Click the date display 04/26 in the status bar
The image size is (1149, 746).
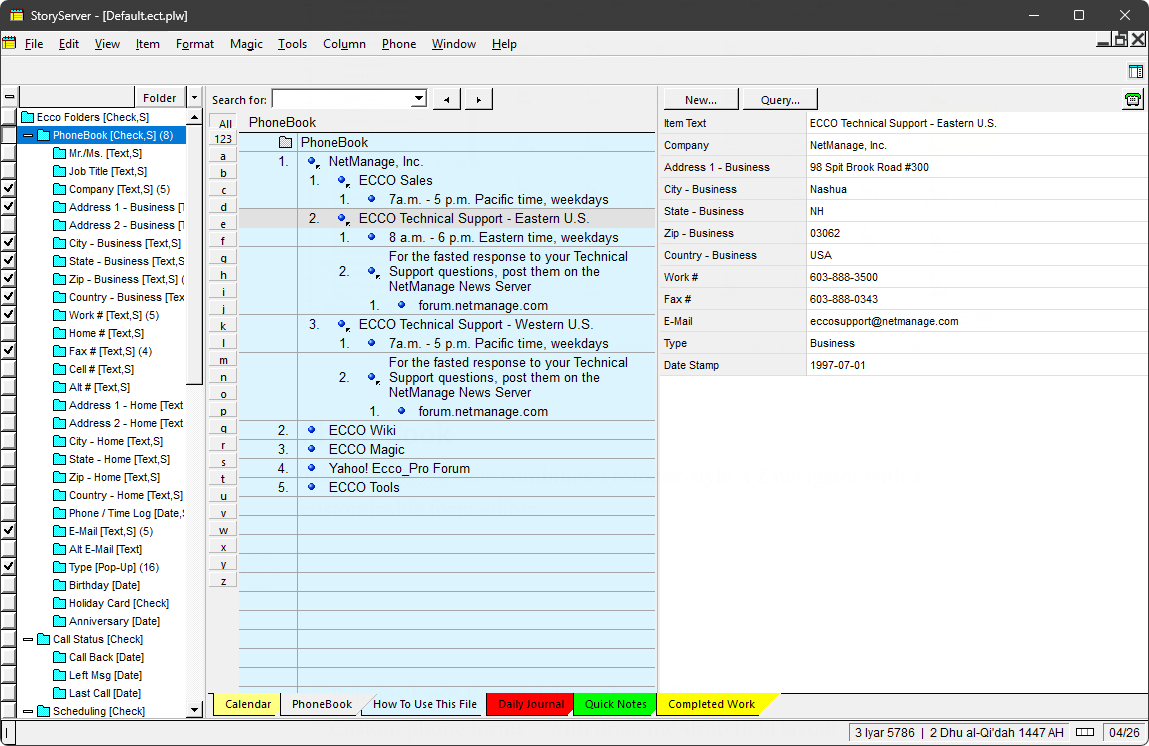pyautogui.click(x=1123, y=732)
